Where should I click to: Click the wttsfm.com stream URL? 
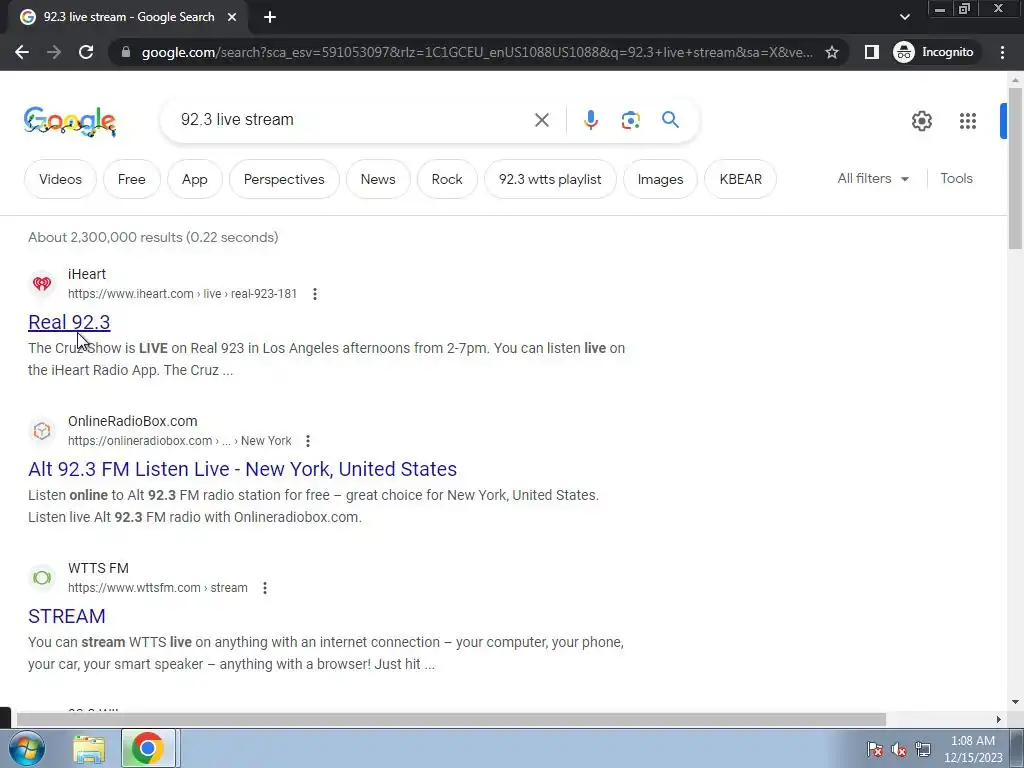pyautogui.click(x=157, y=588)
